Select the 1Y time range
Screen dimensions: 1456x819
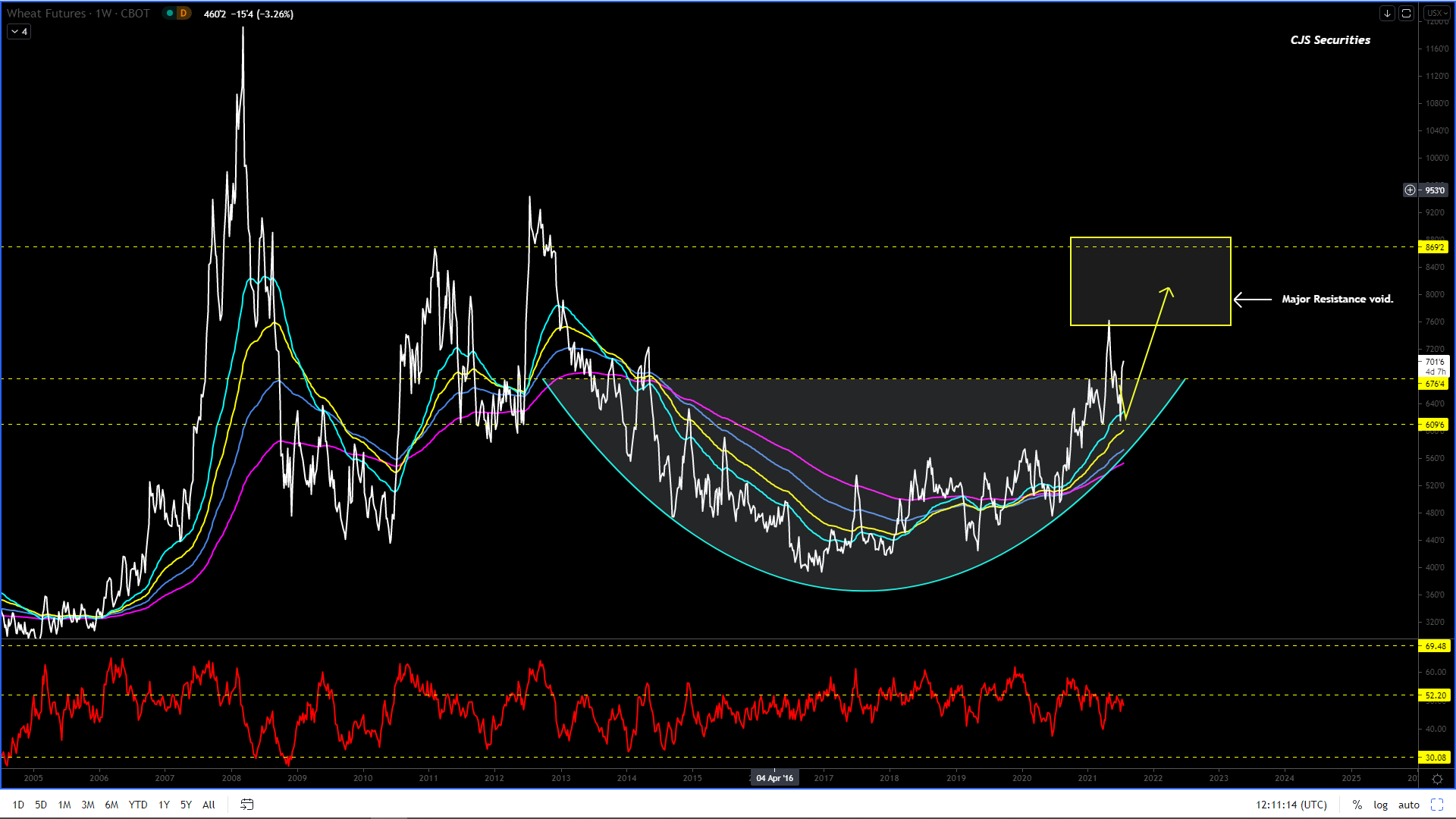coord(164,805)
